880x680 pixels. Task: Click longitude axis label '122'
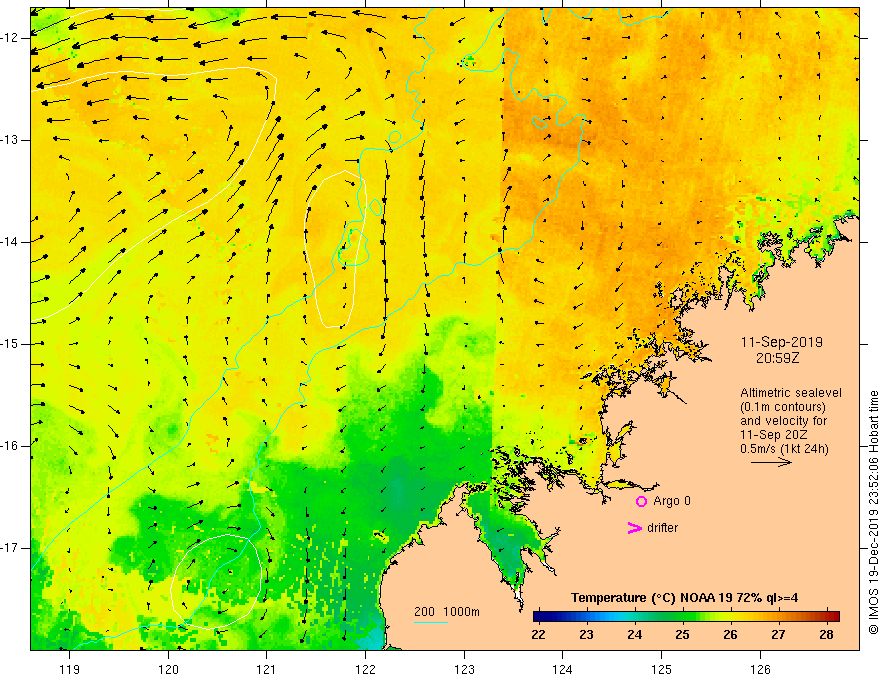365,669
